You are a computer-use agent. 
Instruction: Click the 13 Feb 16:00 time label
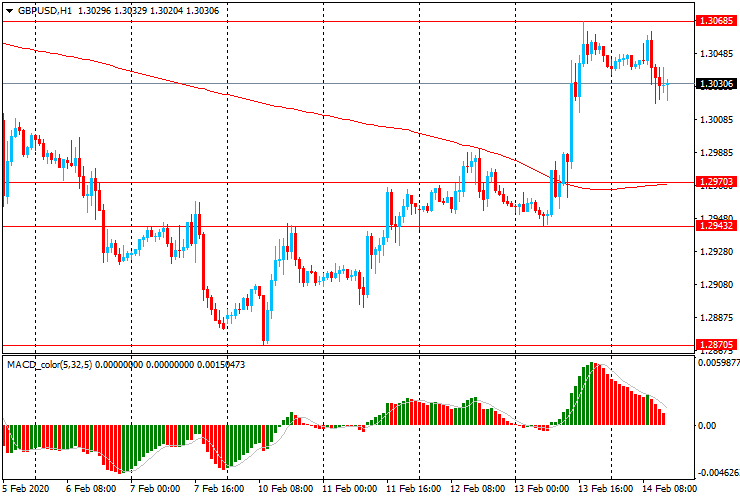pyautogui.click(x=605, y=488)
